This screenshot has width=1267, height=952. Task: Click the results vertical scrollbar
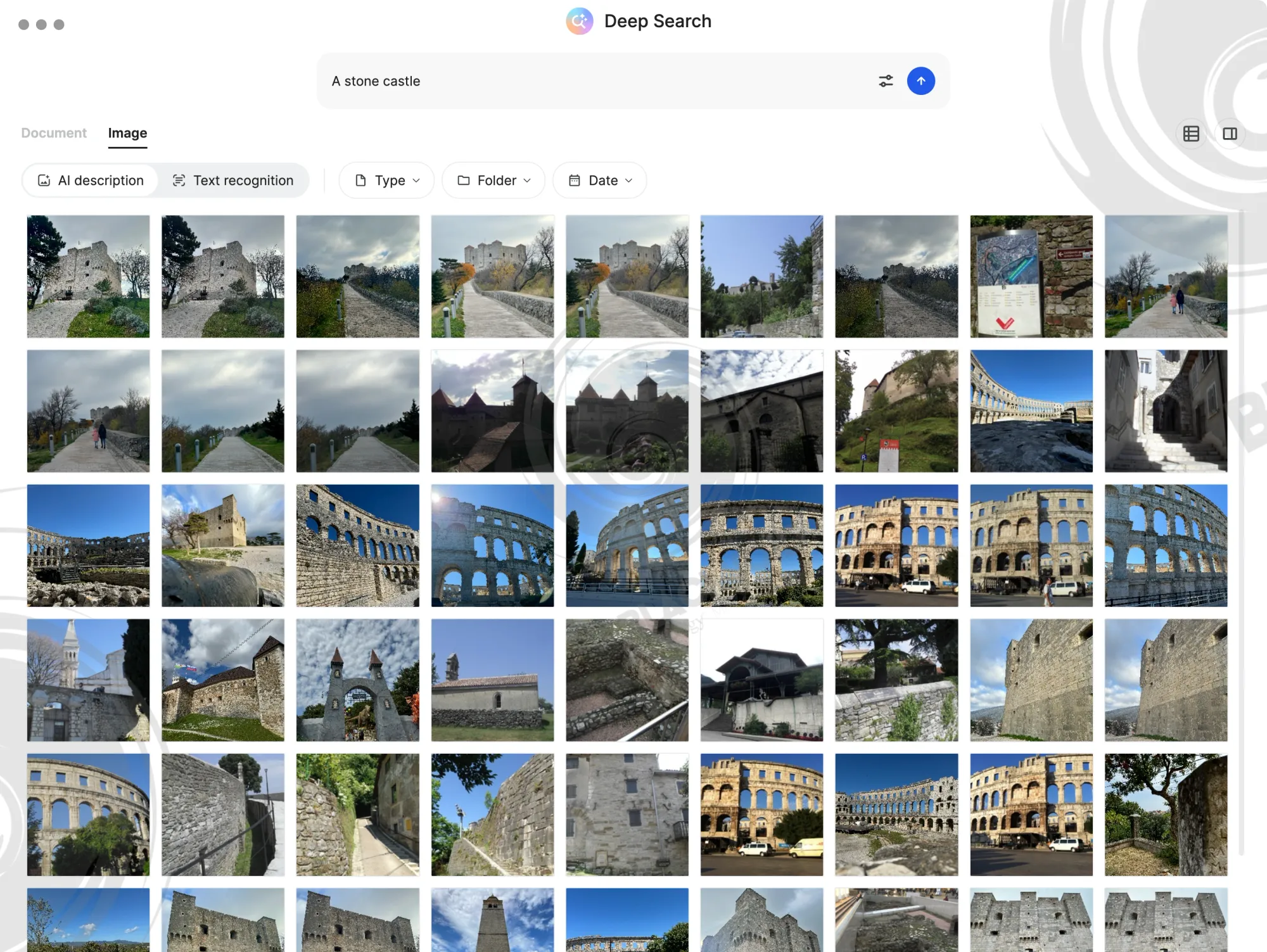1240,532
